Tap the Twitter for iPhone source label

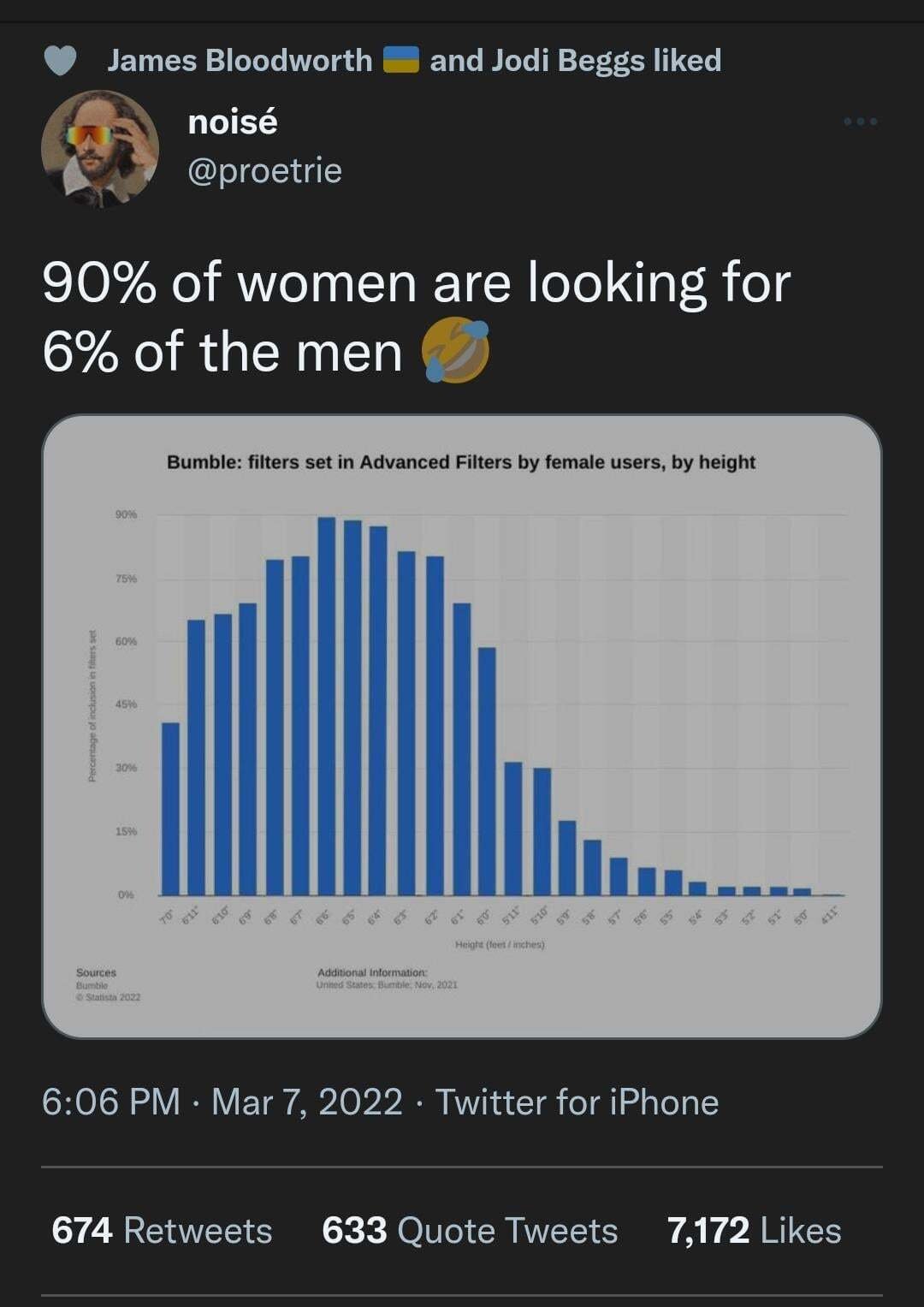[577, 1102]
